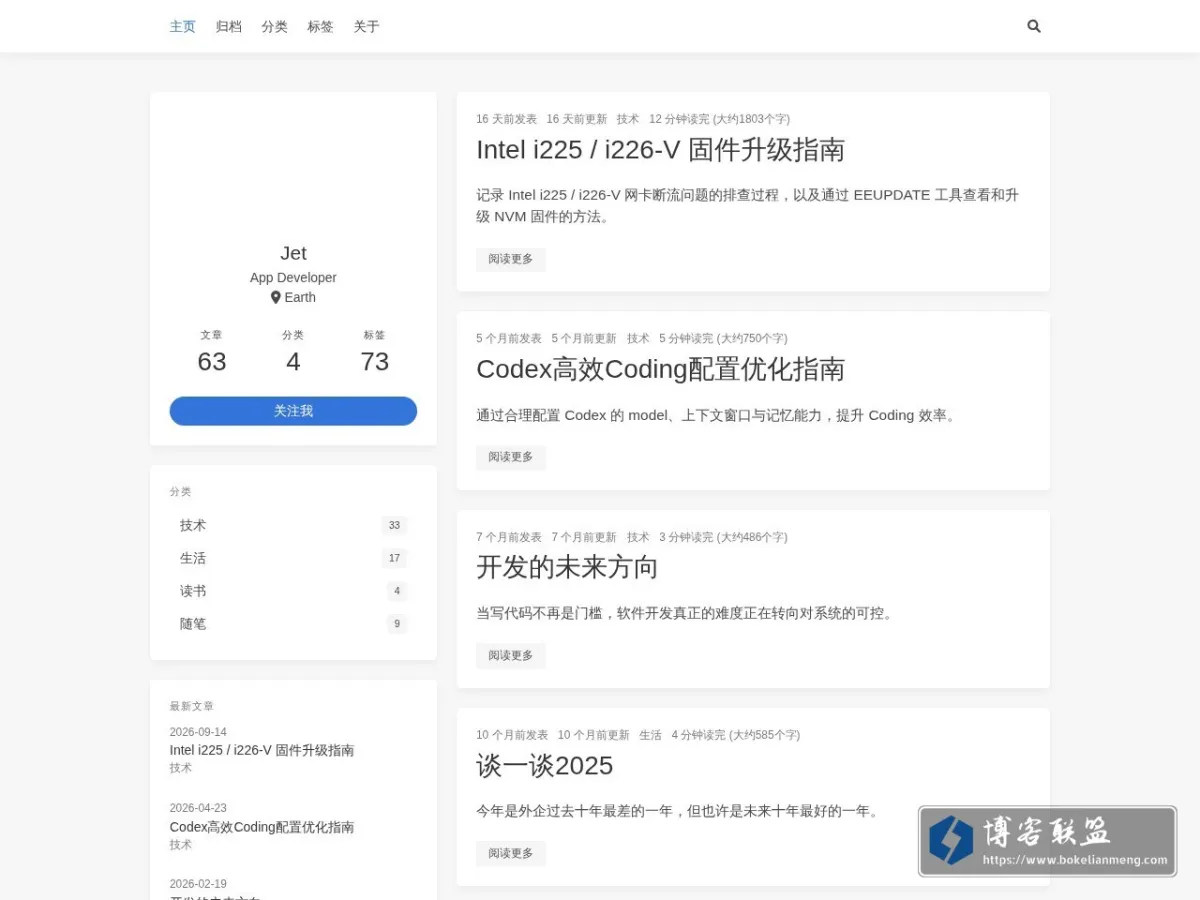Click the 标签 count 73 in profile
The width and height of the screenshot is (1200, 900).
(375, 361)
